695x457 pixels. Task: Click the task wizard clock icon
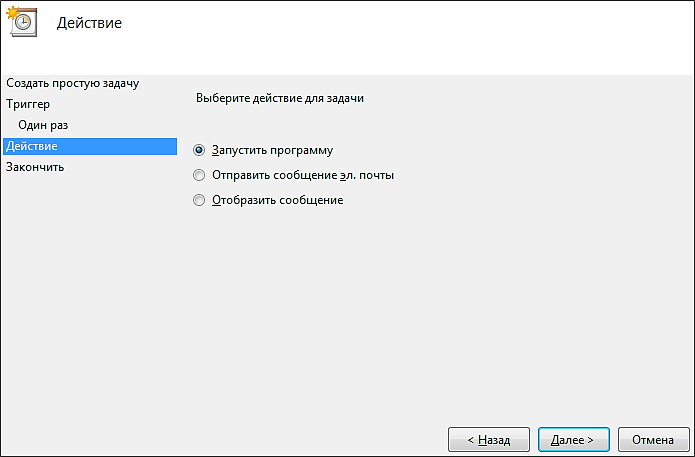tap(24, 23)
